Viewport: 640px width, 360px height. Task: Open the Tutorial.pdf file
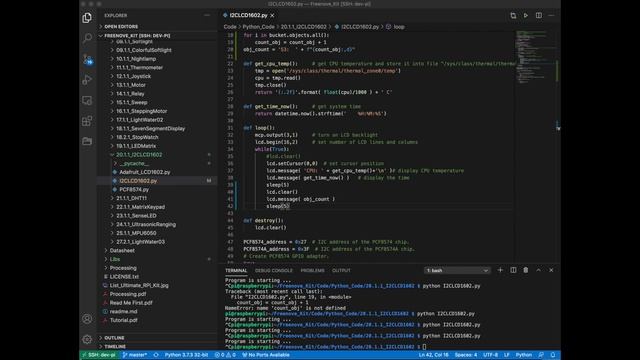[123, 320]
